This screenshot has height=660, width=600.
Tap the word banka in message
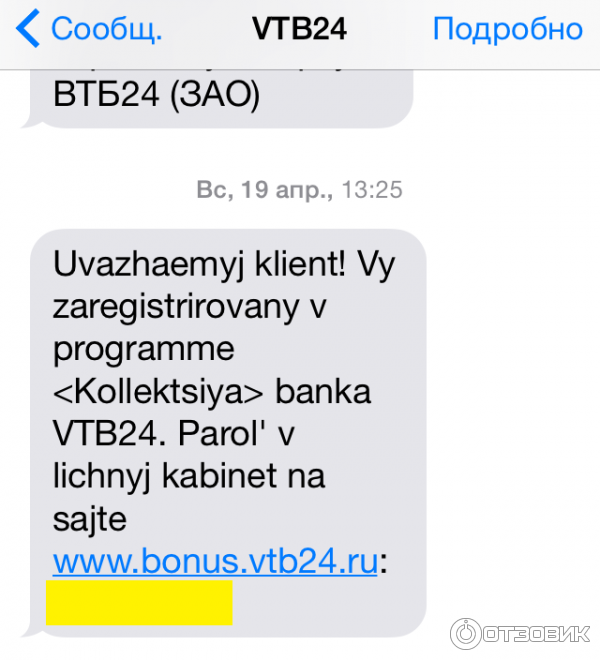coord(323,392)
